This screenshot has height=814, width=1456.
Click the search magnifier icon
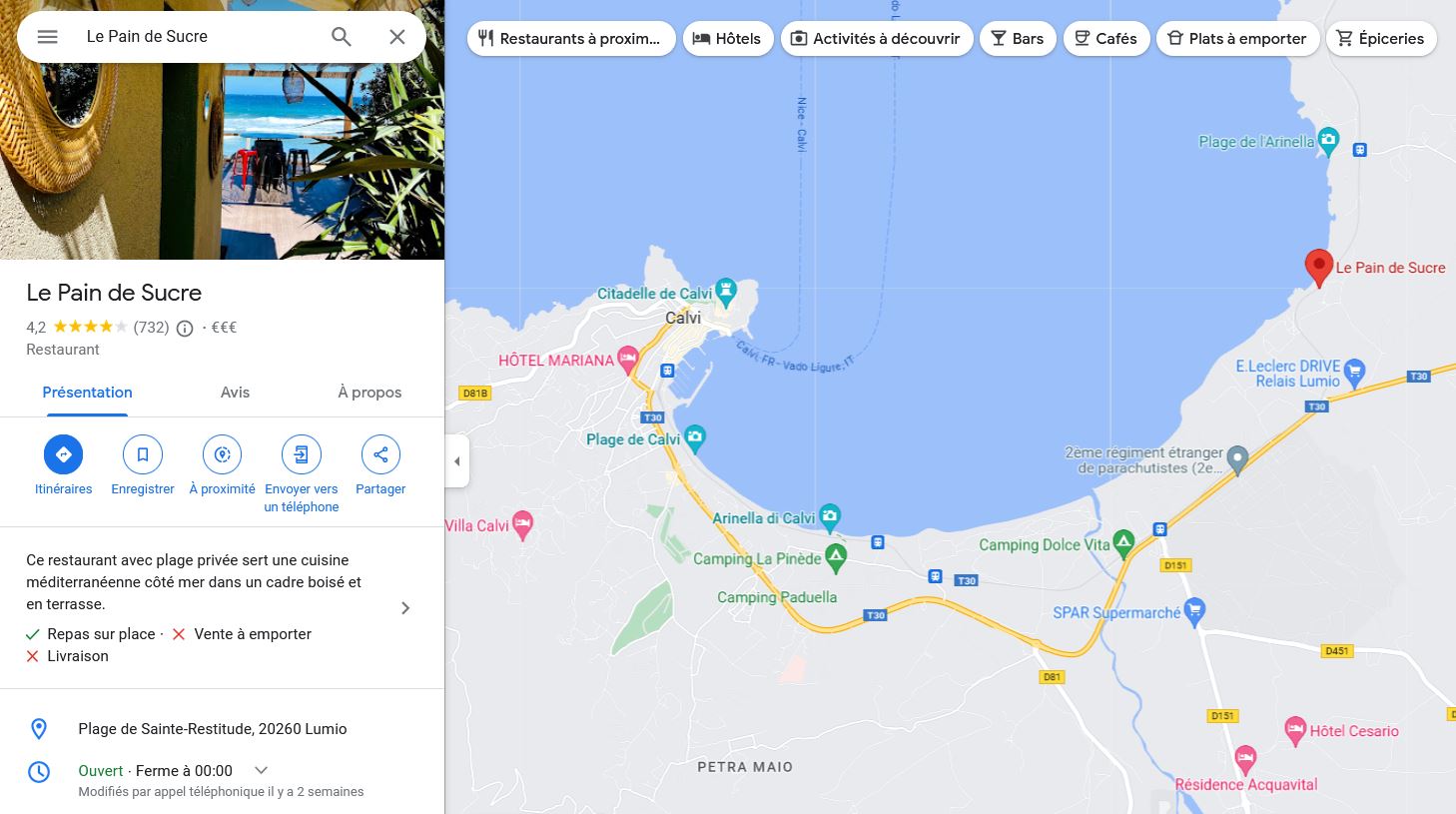342,37
